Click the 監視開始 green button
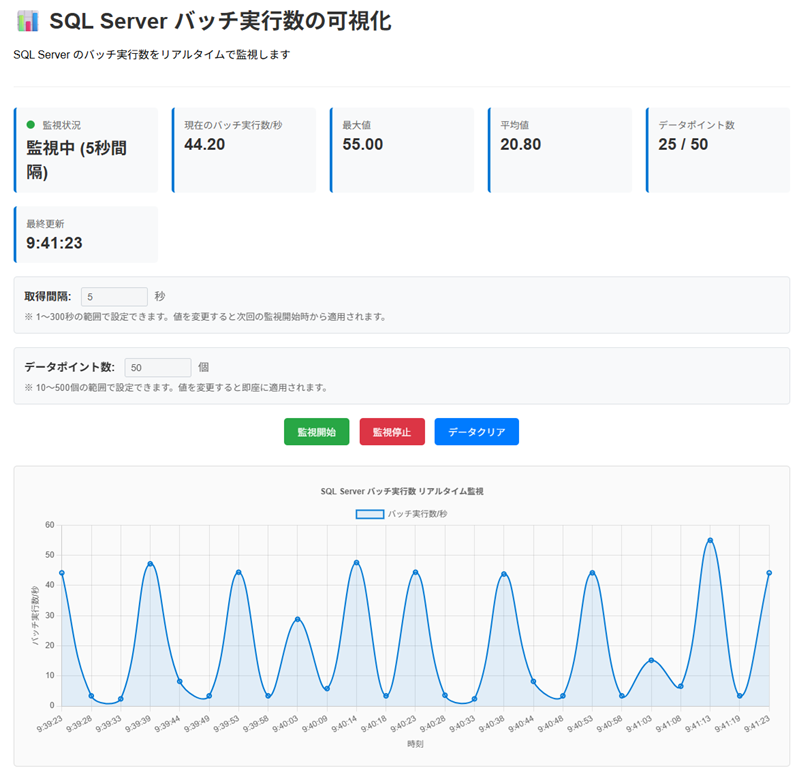 pyautogui.click(x=316, y=432)
